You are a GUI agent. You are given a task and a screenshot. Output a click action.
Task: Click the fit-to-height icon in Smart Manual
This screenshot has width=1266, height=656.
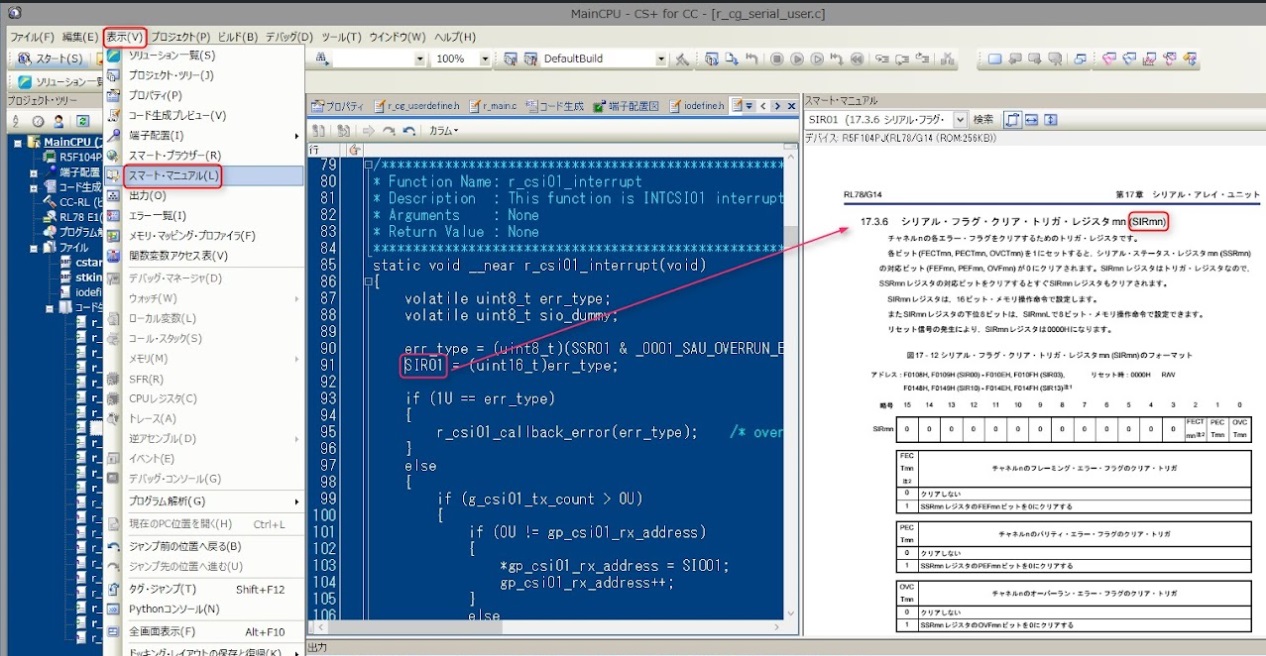click(x=1051, y=120)
